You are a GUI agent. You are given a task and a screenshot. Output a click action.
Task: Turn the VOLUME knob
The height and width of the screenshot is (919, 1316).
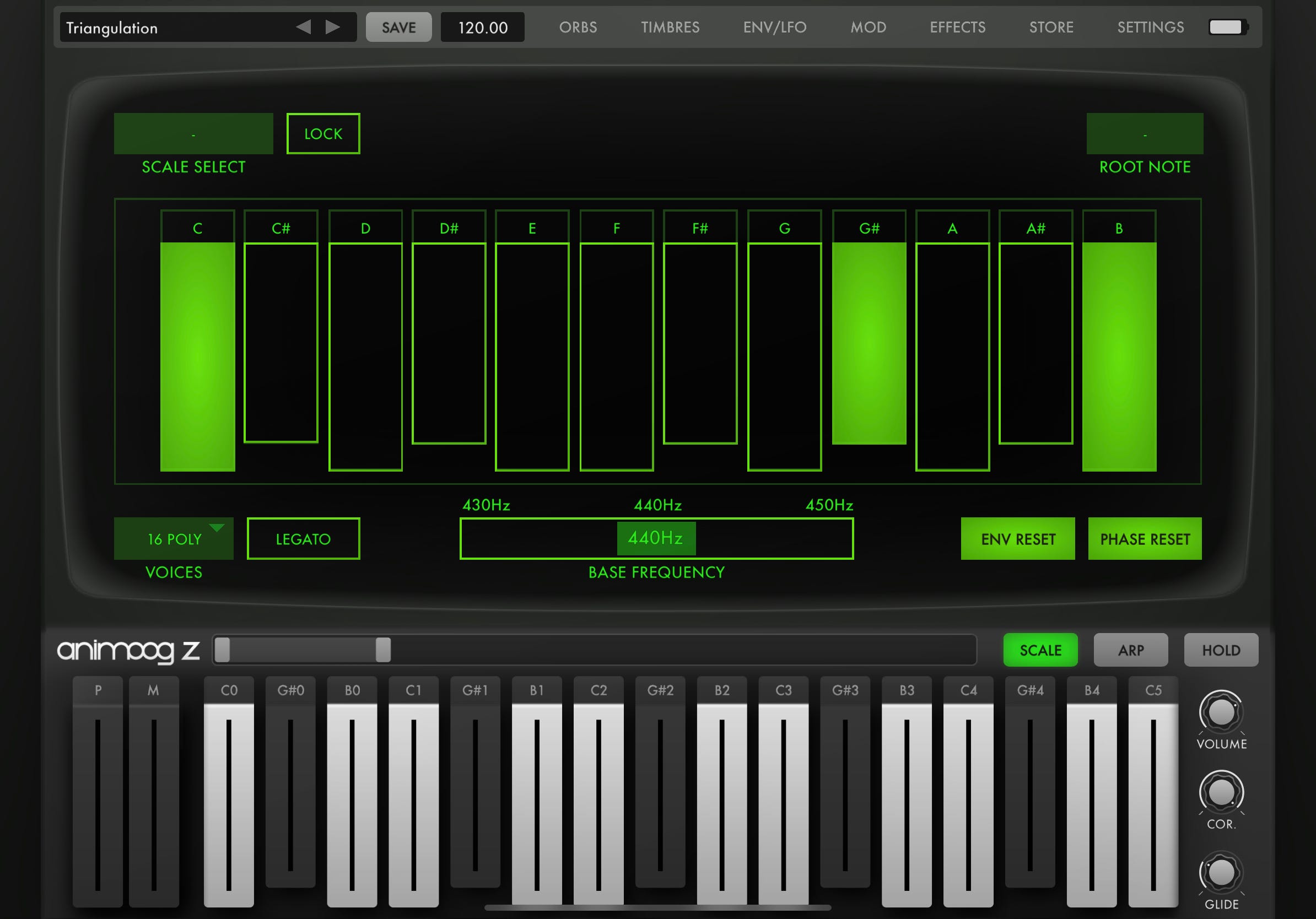(1221, 712)
